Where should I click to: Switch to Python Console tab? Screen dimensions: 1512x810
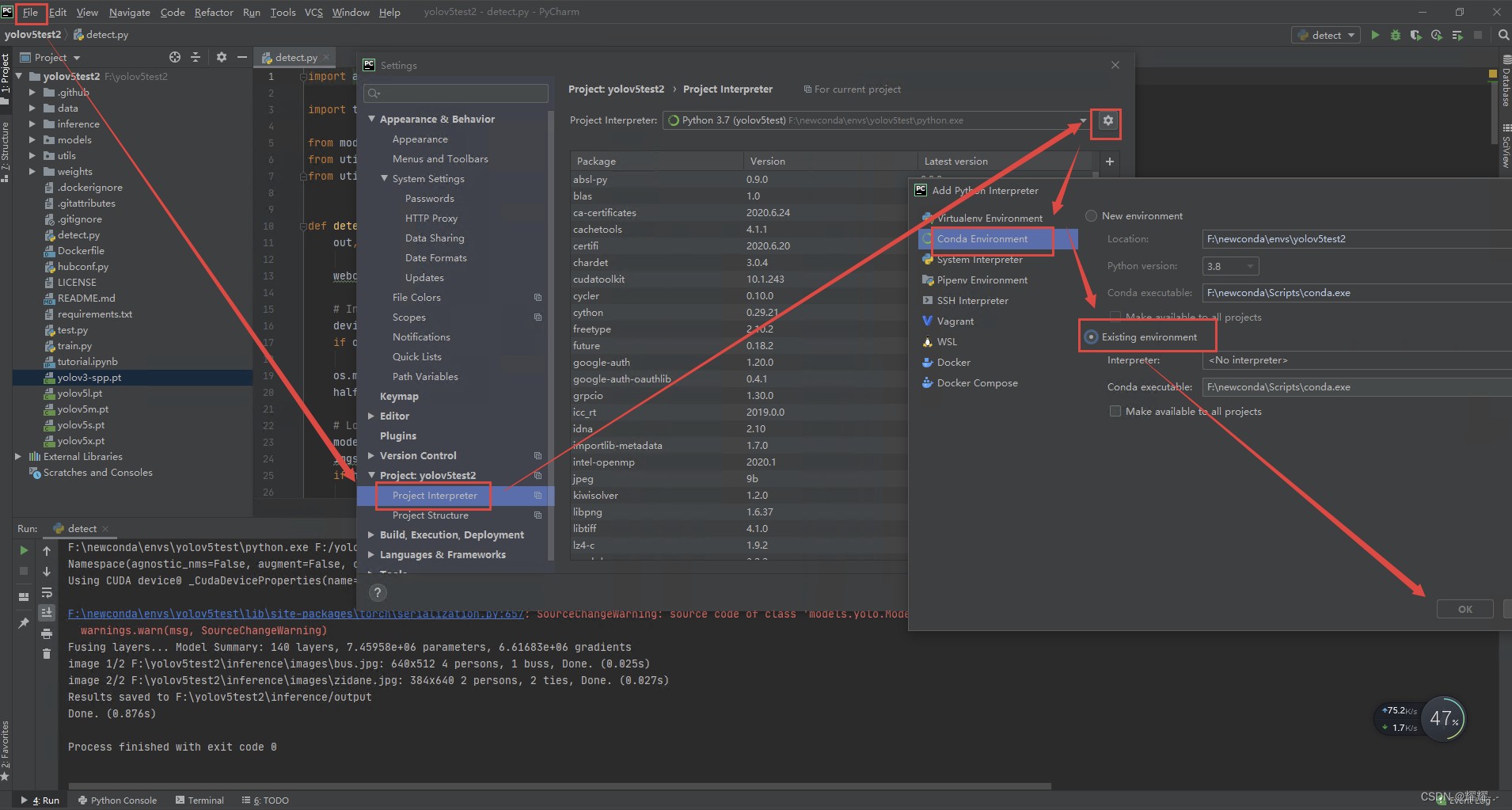tap(117, 800)
